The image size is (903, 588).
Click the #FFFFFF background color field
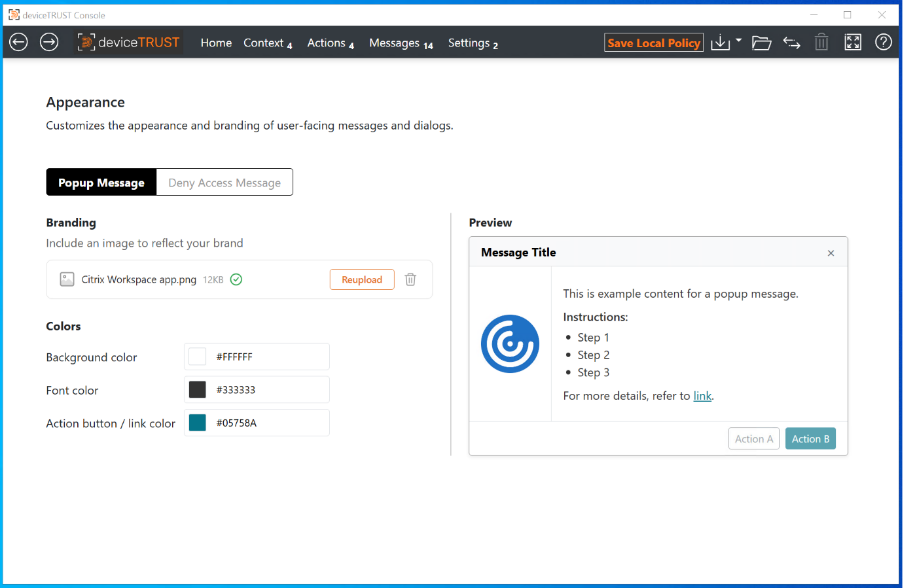(257, 356)
